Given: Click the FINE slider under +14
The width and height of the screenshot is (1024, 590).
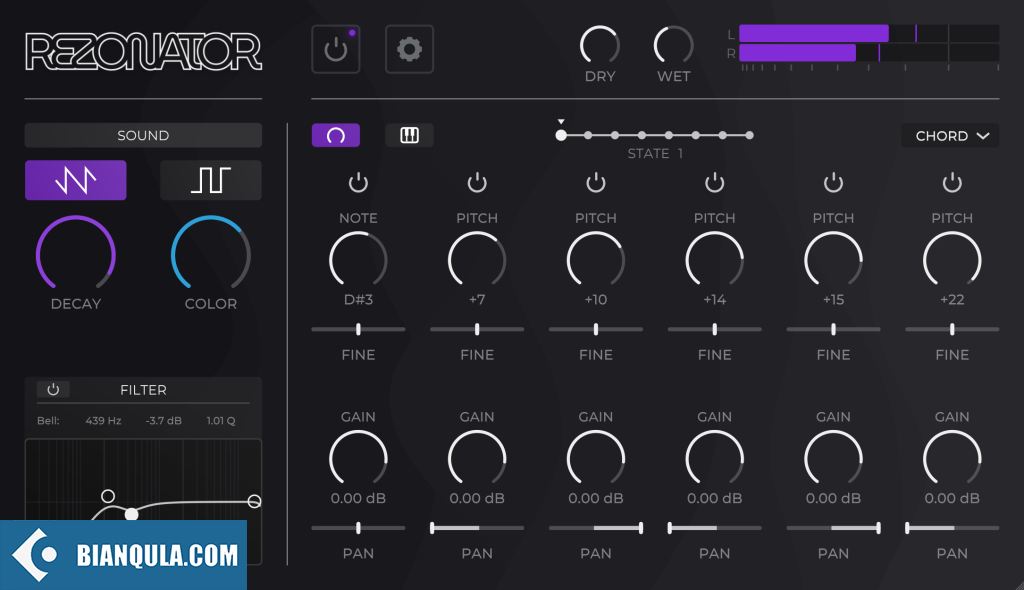Looking at the screenshot, I should point(714,329).
